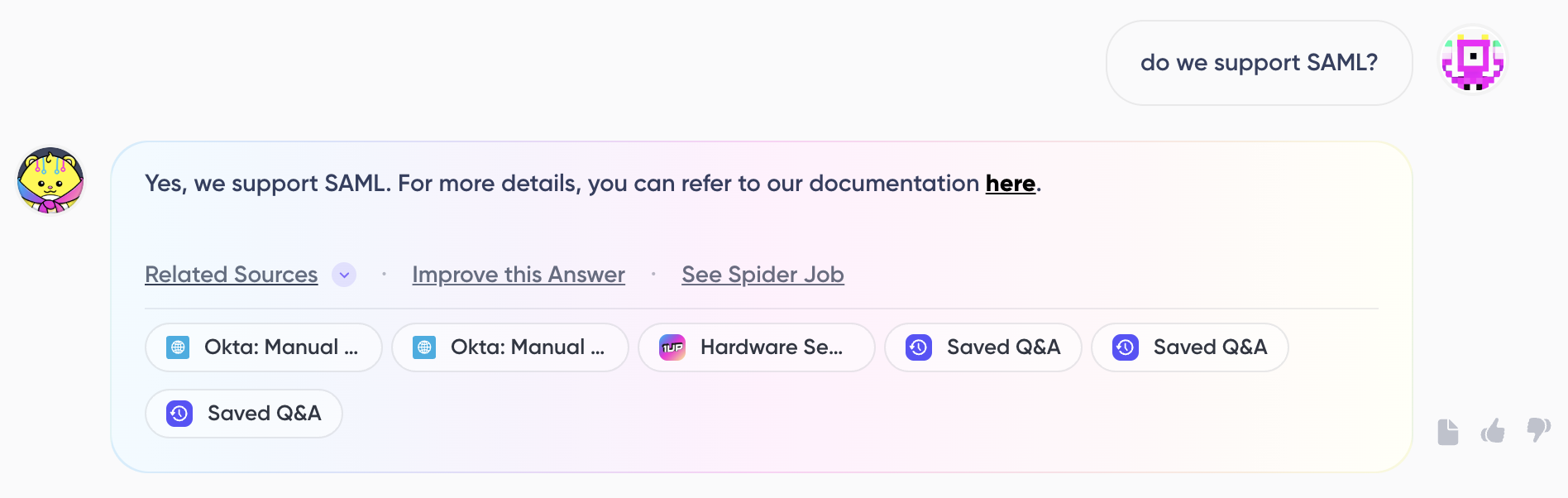This screenshot has height=498, width=1568.
Task: Click the "do we support SAML?" message bubble
Action: pyautogui.click(x=1259, y=63)
